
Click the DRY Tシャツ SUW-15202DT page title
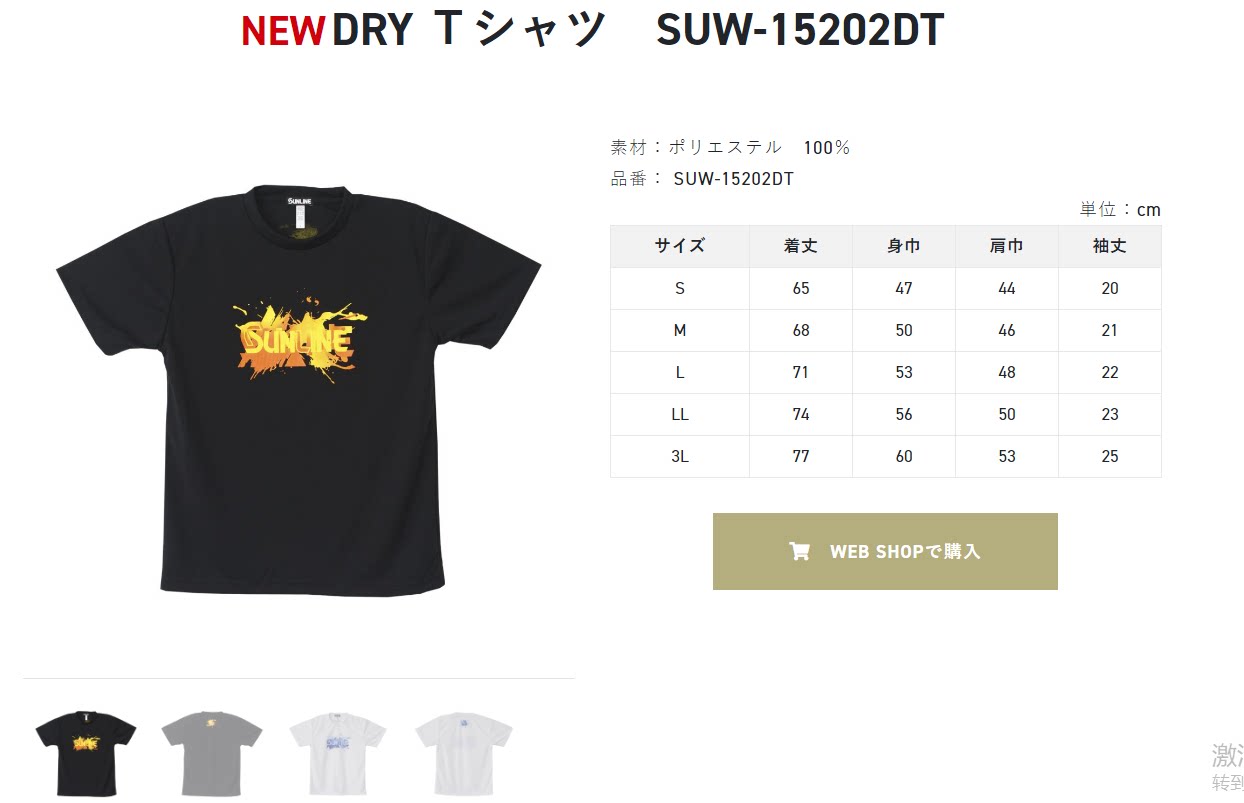pos(637,31)
